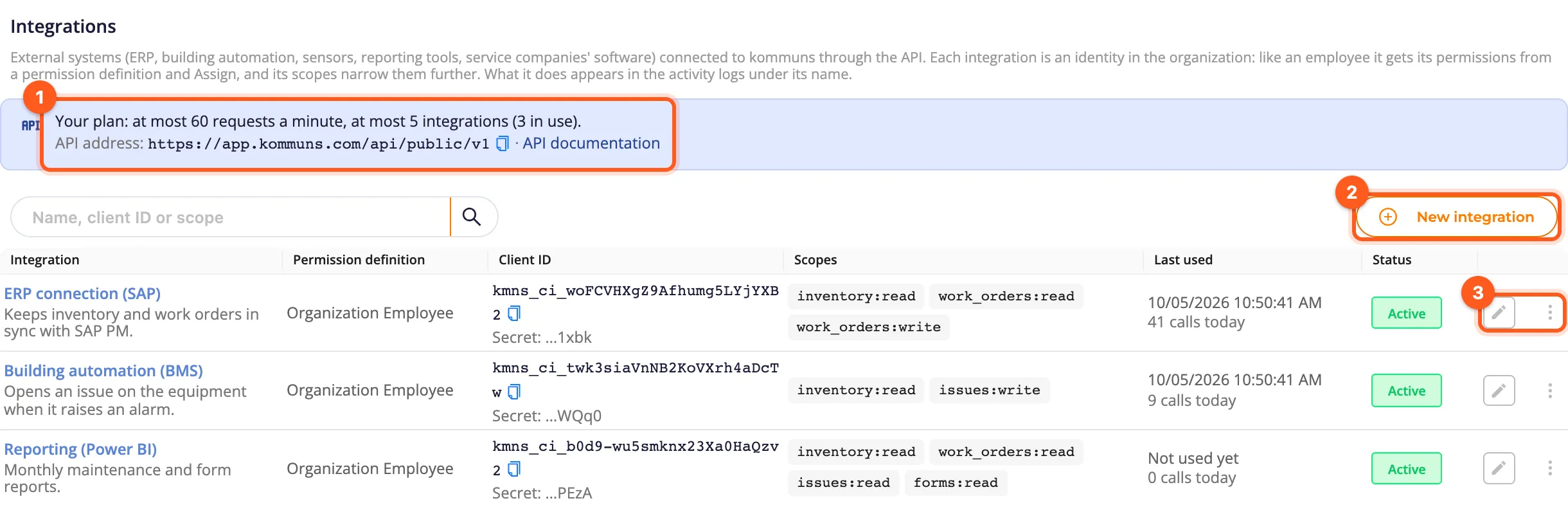The image size is (1568, 521).
Task: Copy the Building automation client ID
Action: [514, 392]
